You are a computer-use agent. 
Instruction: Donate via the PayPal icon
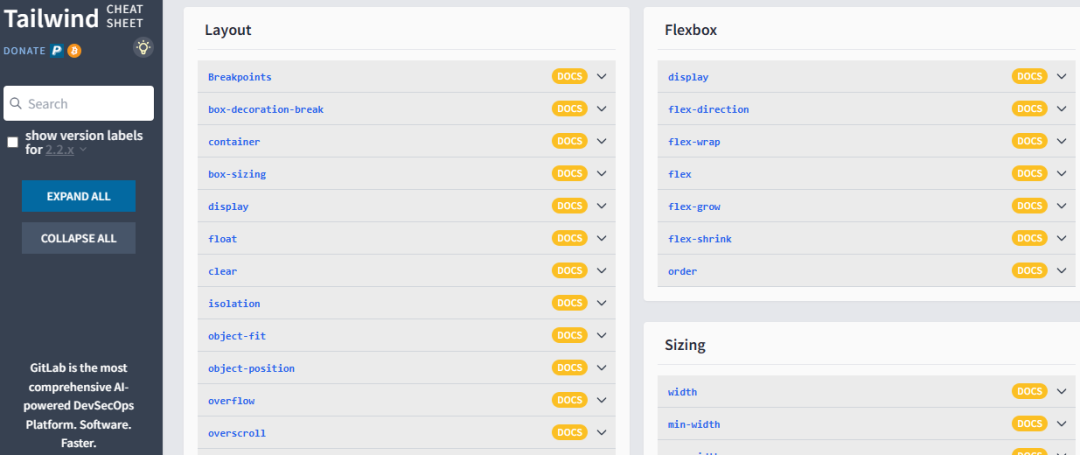56,51
